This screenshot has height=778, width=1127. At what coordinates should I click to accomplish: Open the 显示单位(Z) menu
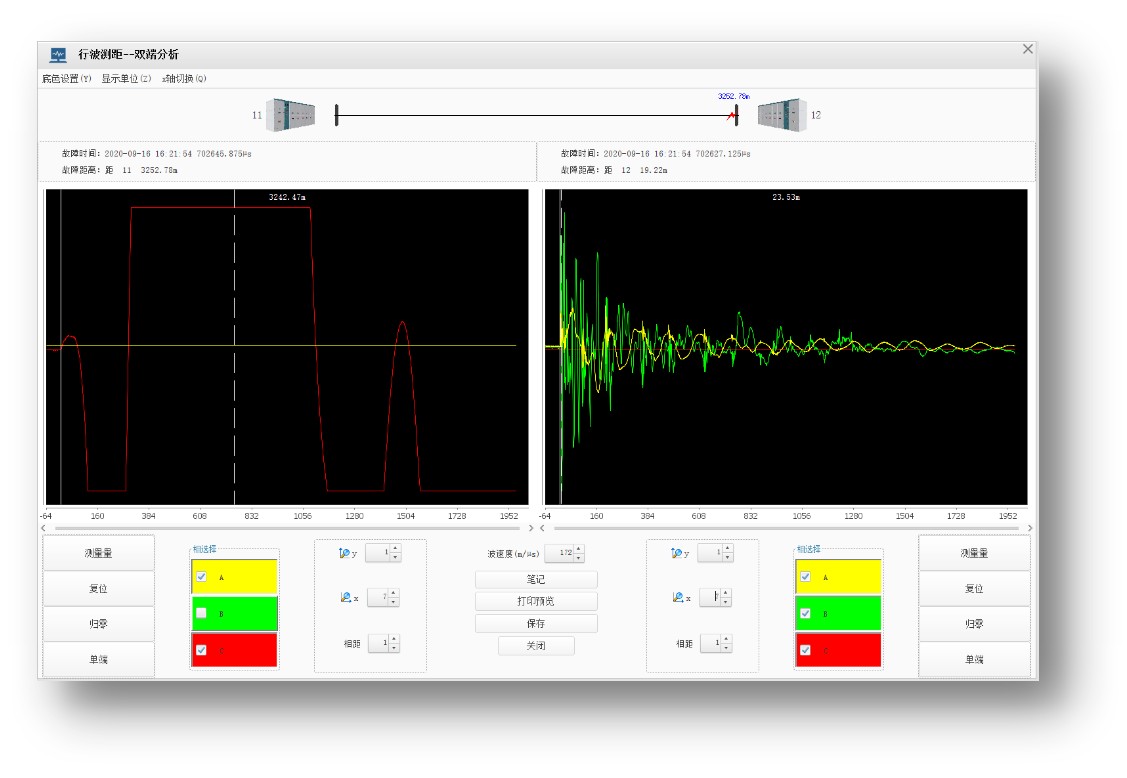click(126, 78)
